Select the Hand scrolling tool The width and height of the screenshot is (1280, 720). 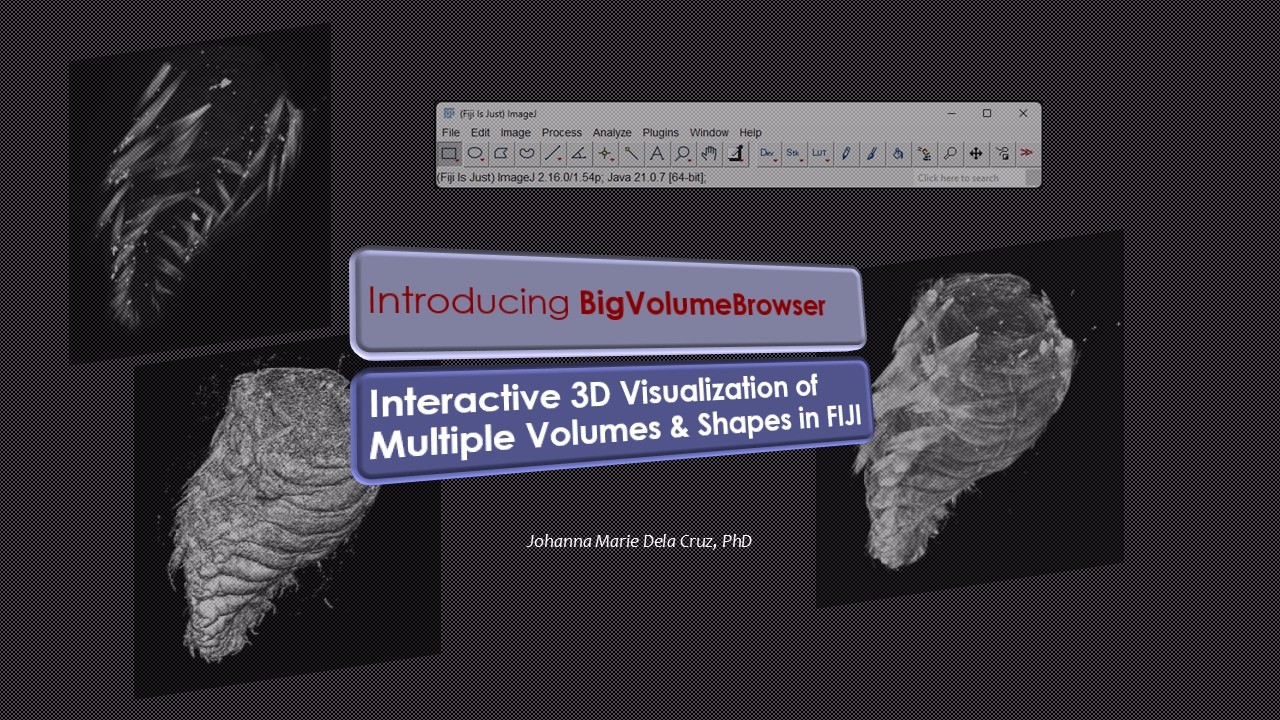click(709, 154)
